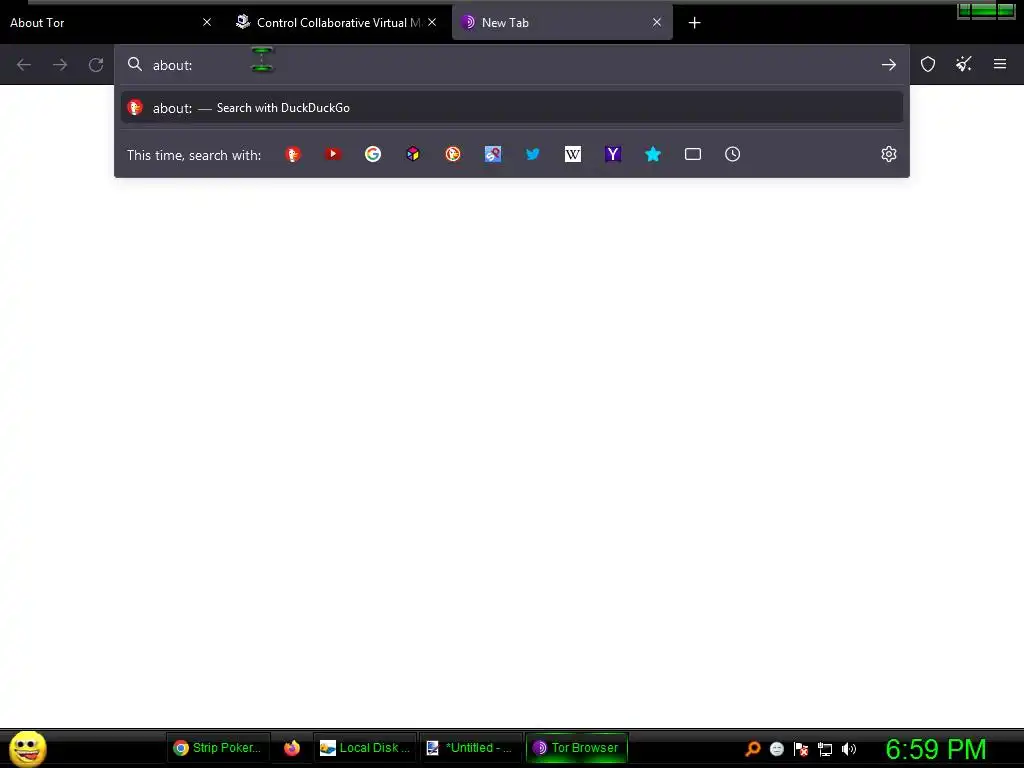Select 'about: — Search with DuckDuckGo' suggestion
The height and width of the screenshot is (768, 1024).
(512, 108)
